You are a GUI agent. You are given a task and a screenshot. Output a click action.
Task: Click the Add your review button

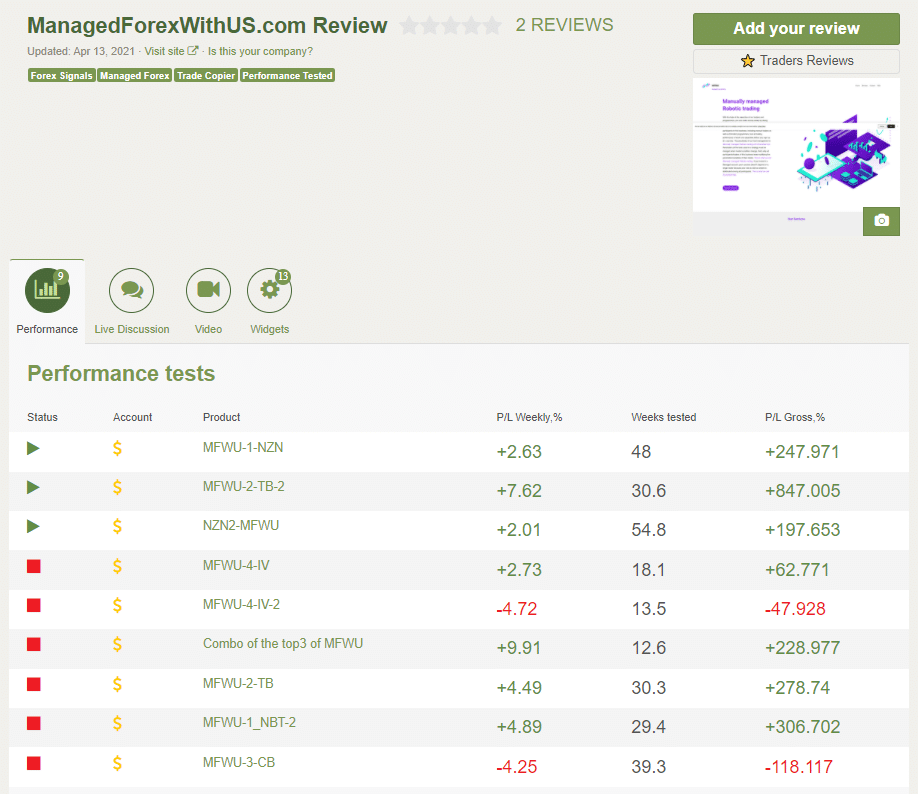[796, 29]
